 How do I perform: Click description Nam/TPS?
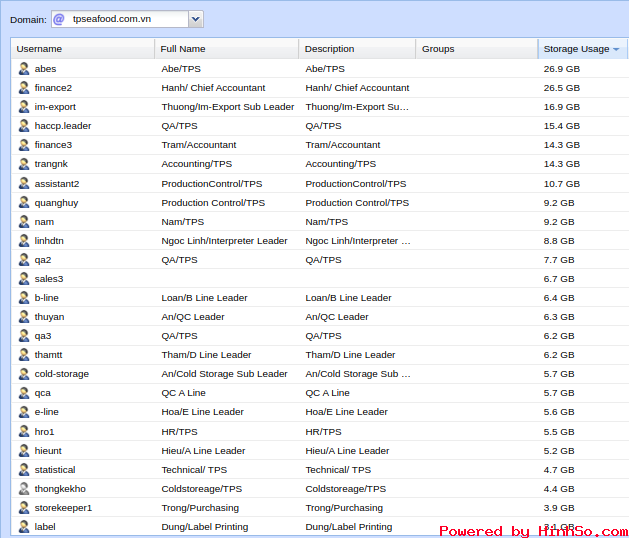coord(327,221)
